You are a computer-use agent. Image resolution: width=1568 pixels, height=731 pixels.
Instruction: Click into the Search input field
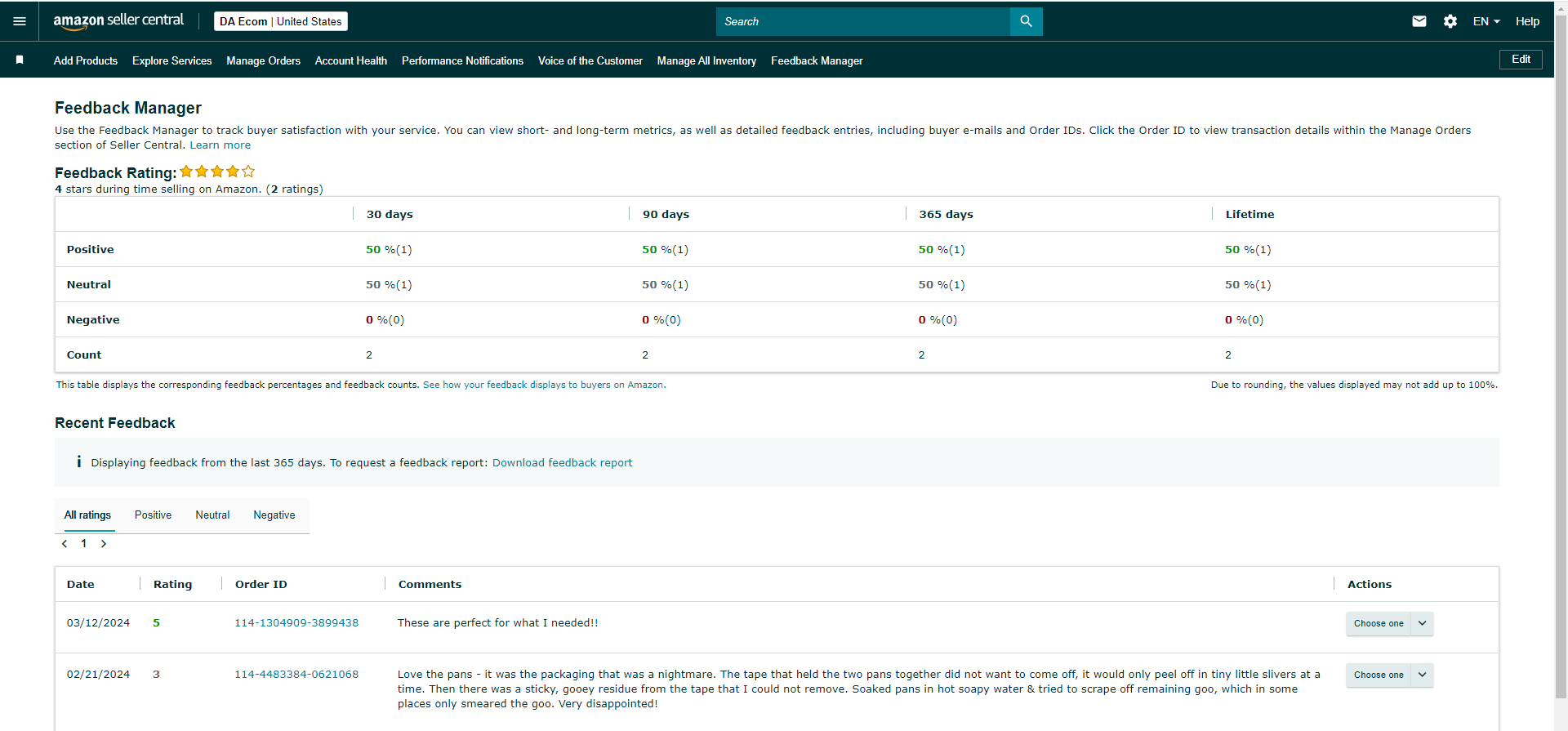pyautogui.click(x=863, y=21)
